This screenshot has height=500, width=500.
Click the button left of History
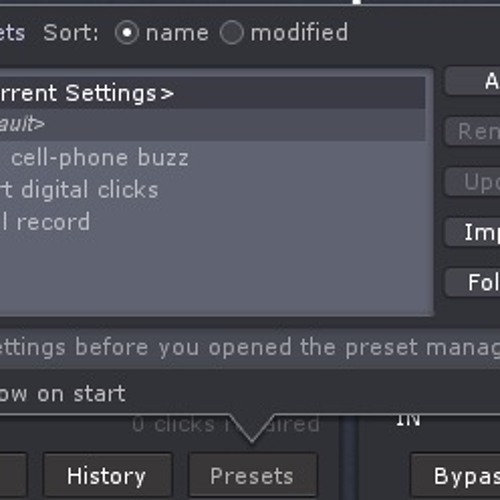tap(13, 475)
